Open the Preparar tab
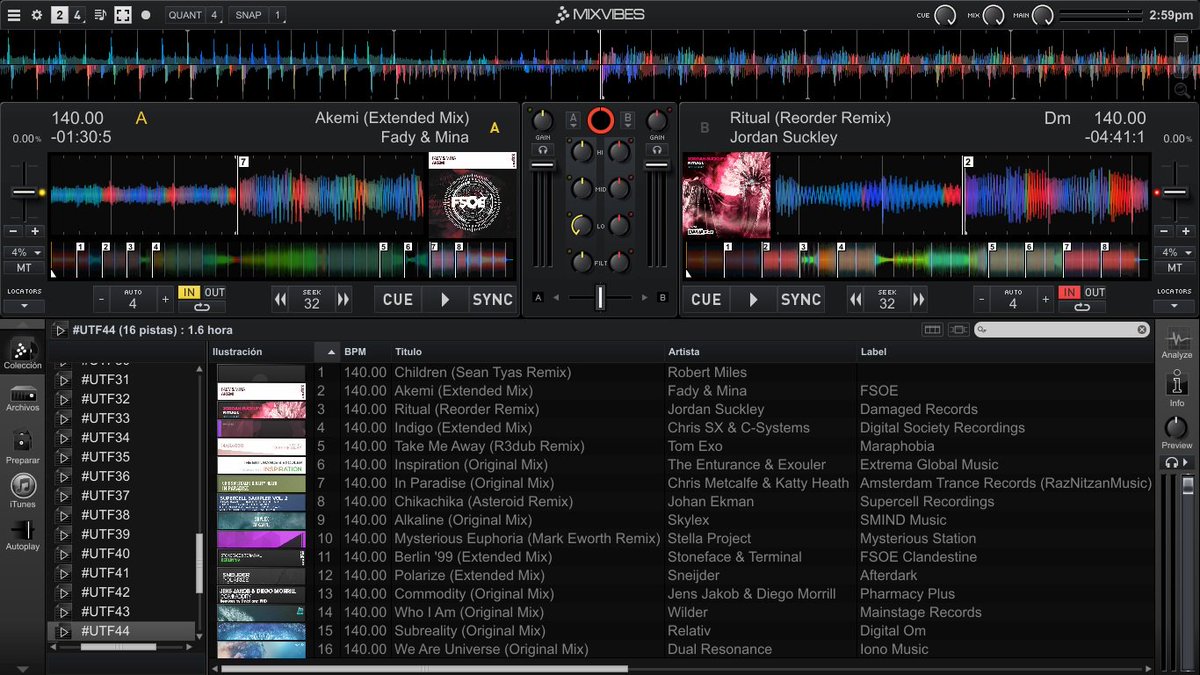 coord(23,446)
